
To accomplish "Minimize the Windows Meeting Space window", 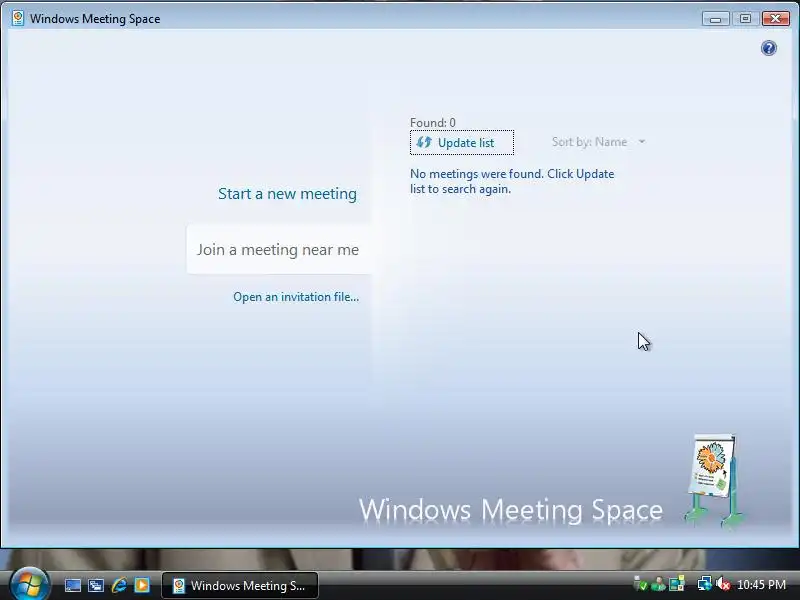I will (x=715, y=19).
